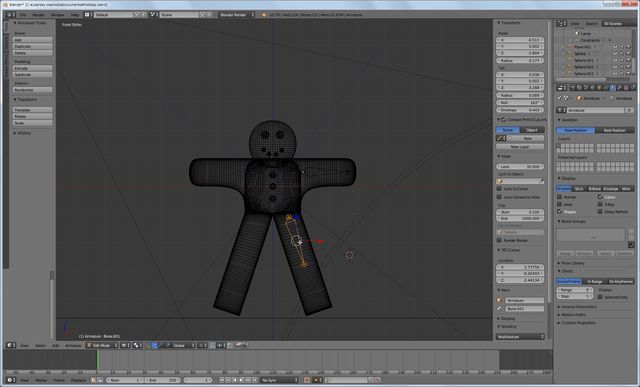
Task: Click the play animation button in the timeline
Action: 242,380
